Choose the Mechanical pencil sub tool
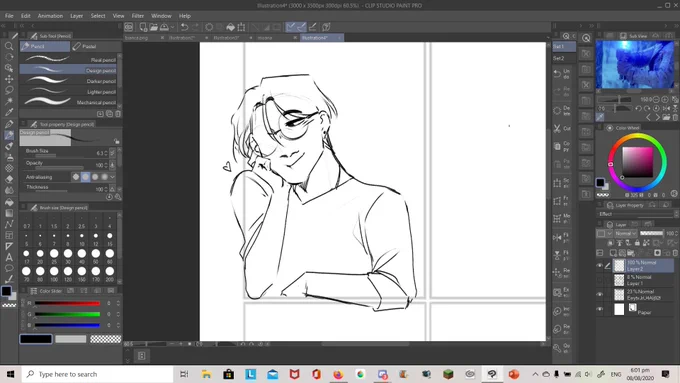Viewport: 680px width, 383px height. (x=68, y=102)
